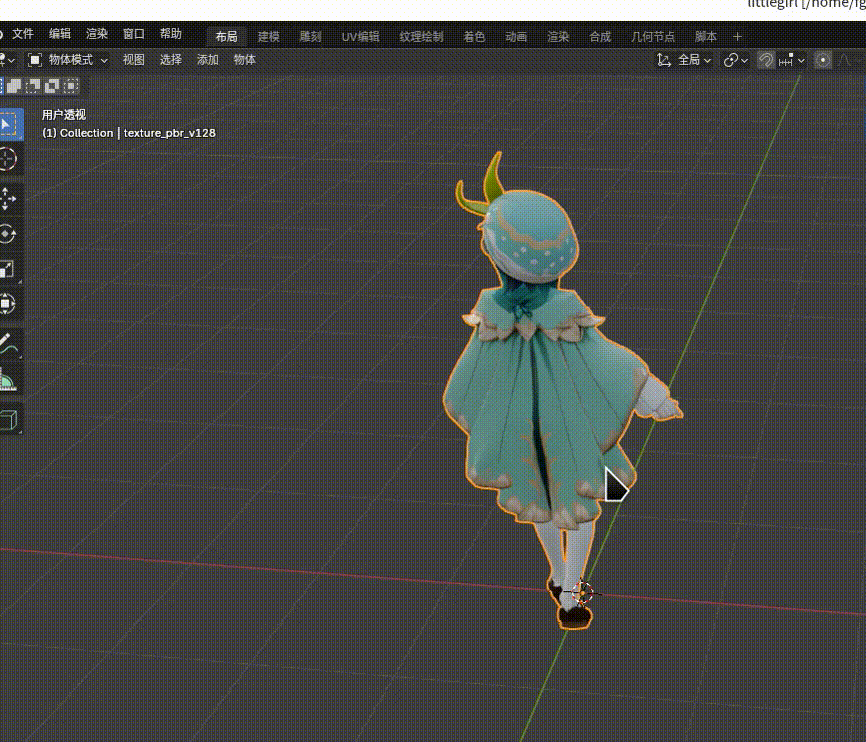Click the transform orientation axes icon

(x=664, y=60)
